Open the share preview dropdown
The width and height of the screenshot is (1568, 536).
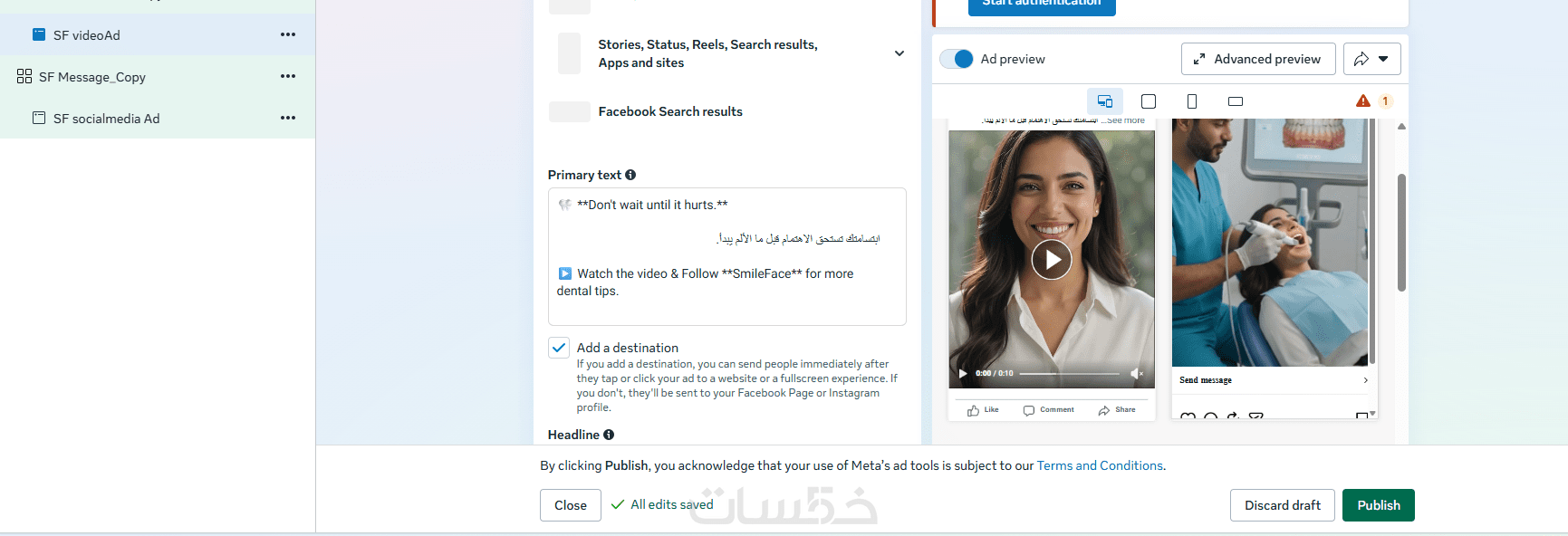[x=1371, y=59]
